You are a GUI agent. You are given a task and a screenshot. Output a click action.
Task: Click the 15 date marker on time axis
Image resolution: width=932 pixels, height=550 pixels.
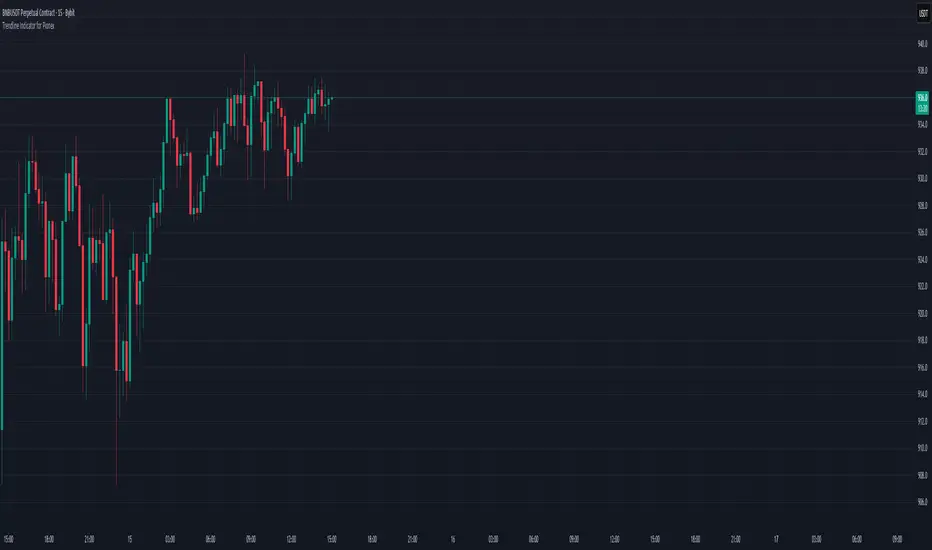coord(131,536)
